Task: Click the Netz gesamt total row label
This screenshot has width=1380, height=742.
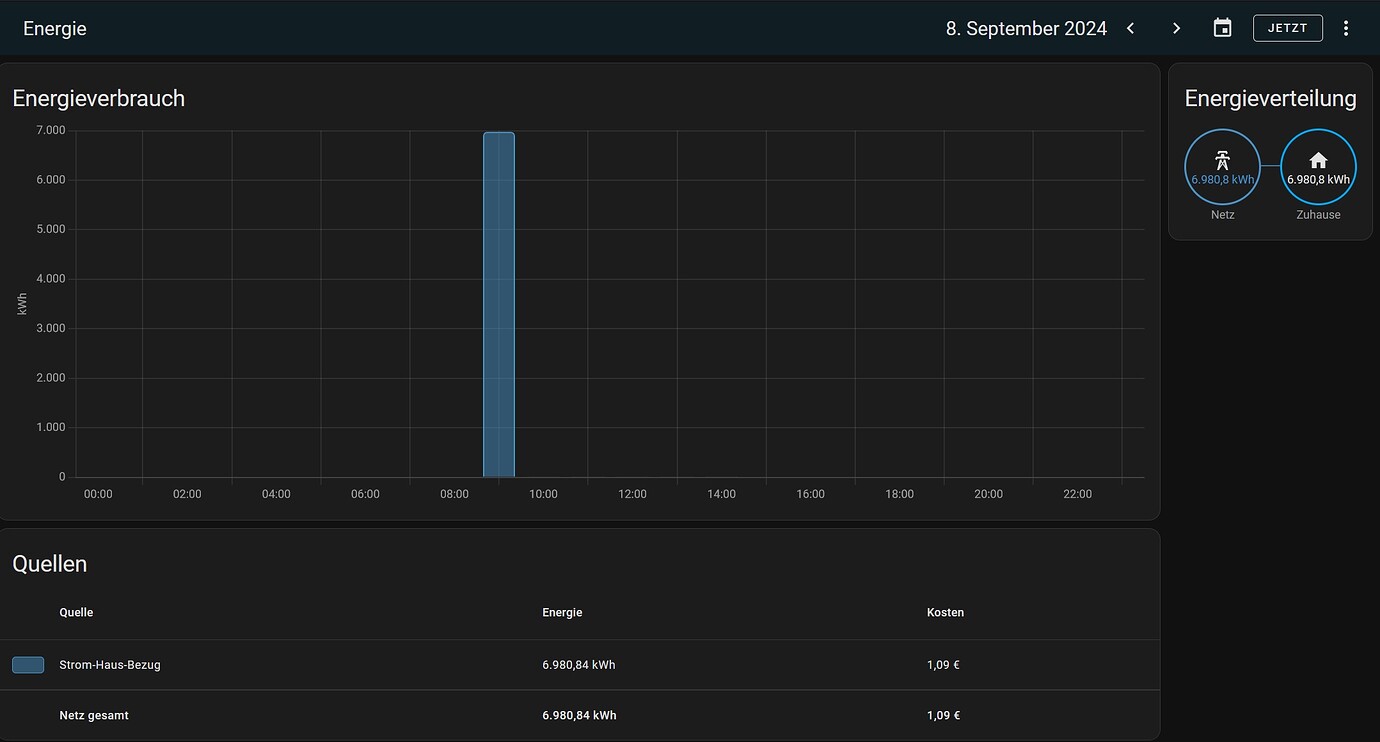Action: (94, 715)
